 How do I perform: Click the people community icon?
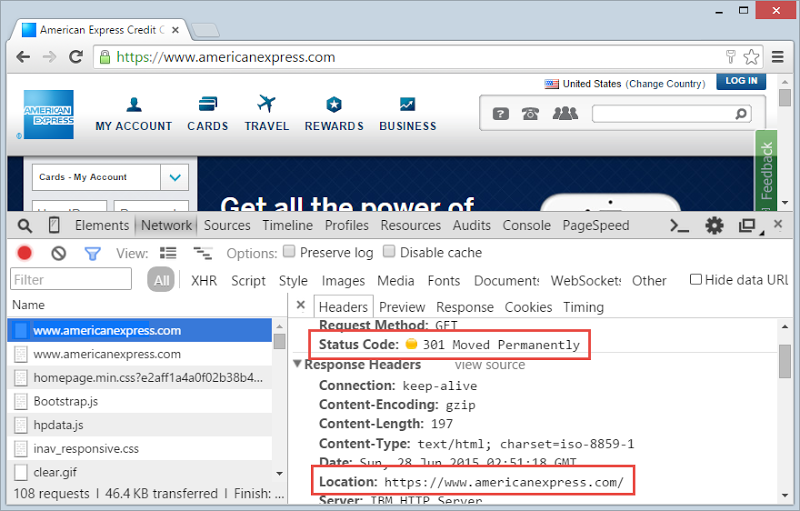coord(565,113)
